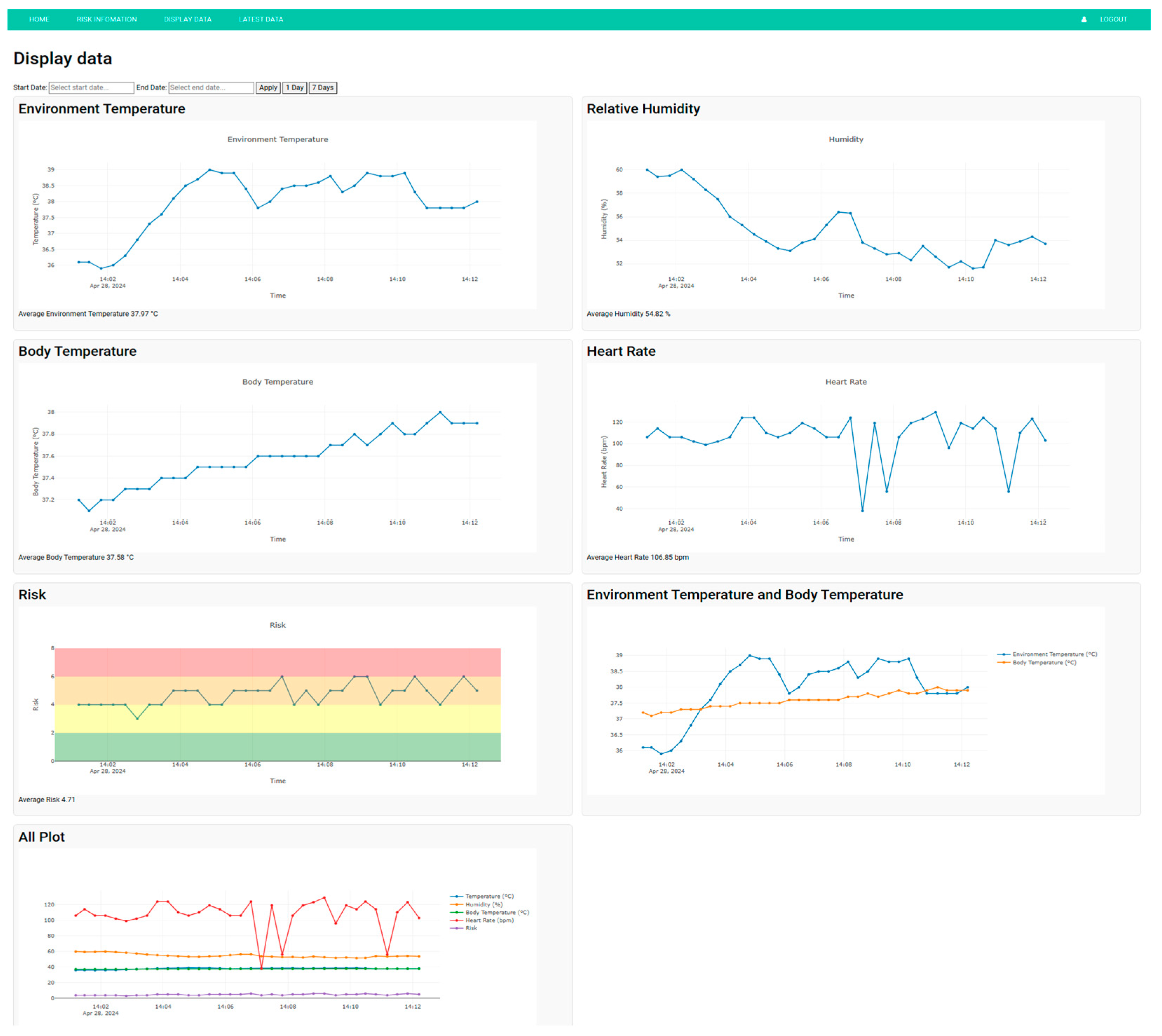The width and height of the screenshot is (1162, 1036).
Task: Go to the Risk Infomation page
Action: pos(107,19)
